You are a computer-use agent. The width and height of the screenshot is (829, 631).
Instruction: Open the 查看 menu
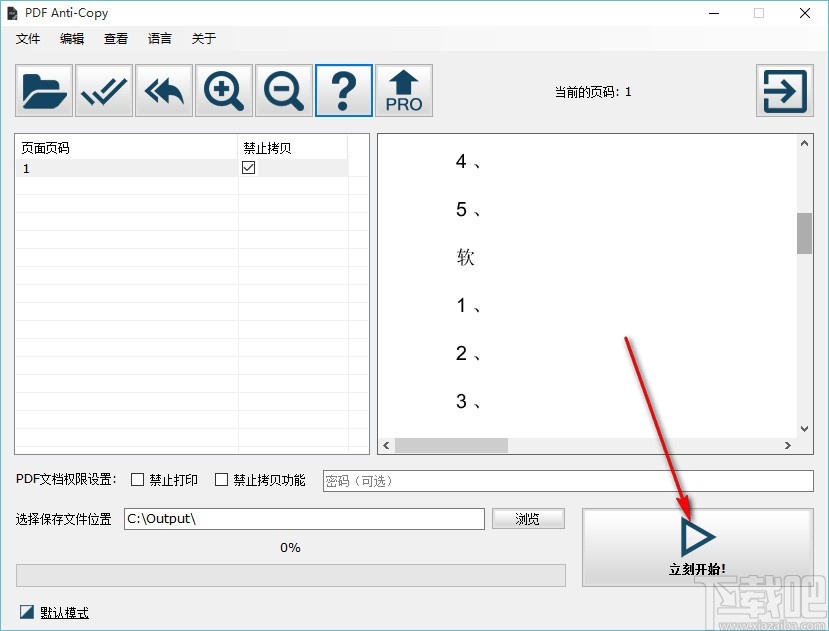pyautogui.click(x=115, y=38)
